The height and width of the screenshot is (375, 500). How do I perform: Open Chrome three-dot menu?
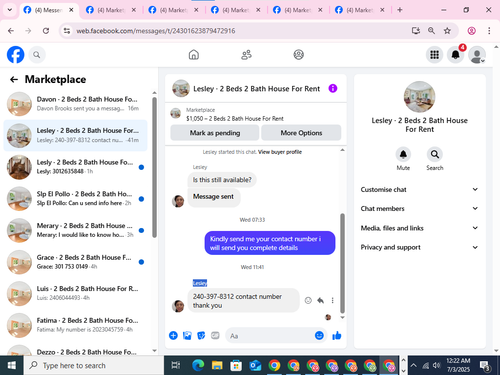(x=489, y=31)
